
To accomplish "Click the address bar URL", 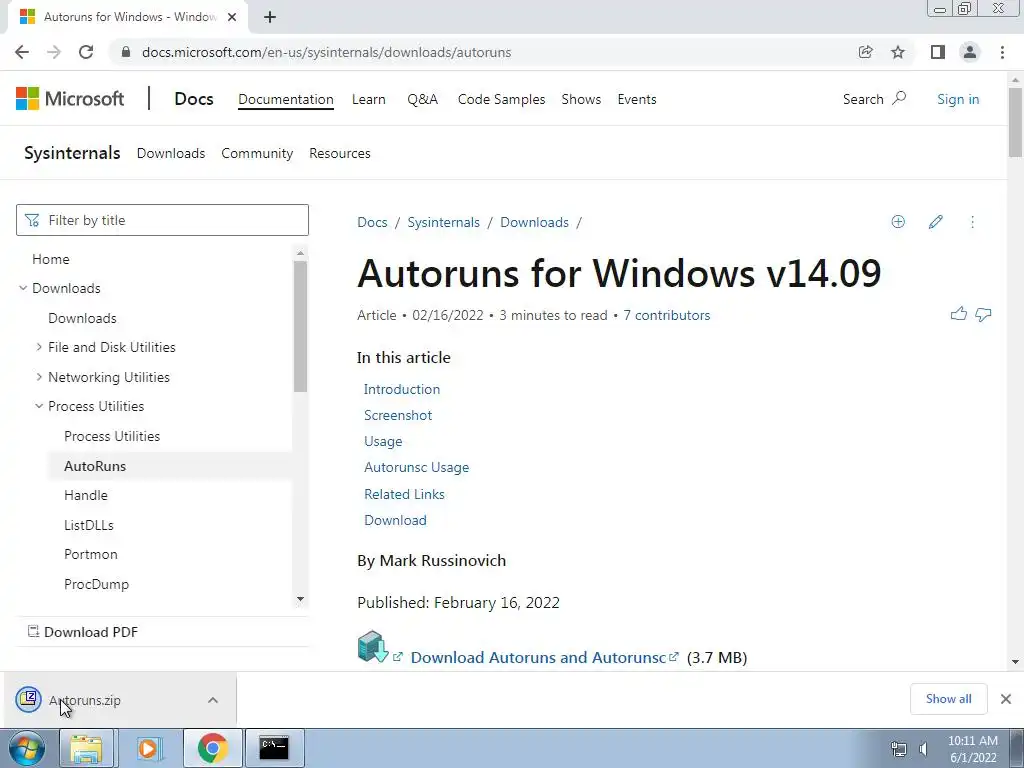I will (327, 52).
